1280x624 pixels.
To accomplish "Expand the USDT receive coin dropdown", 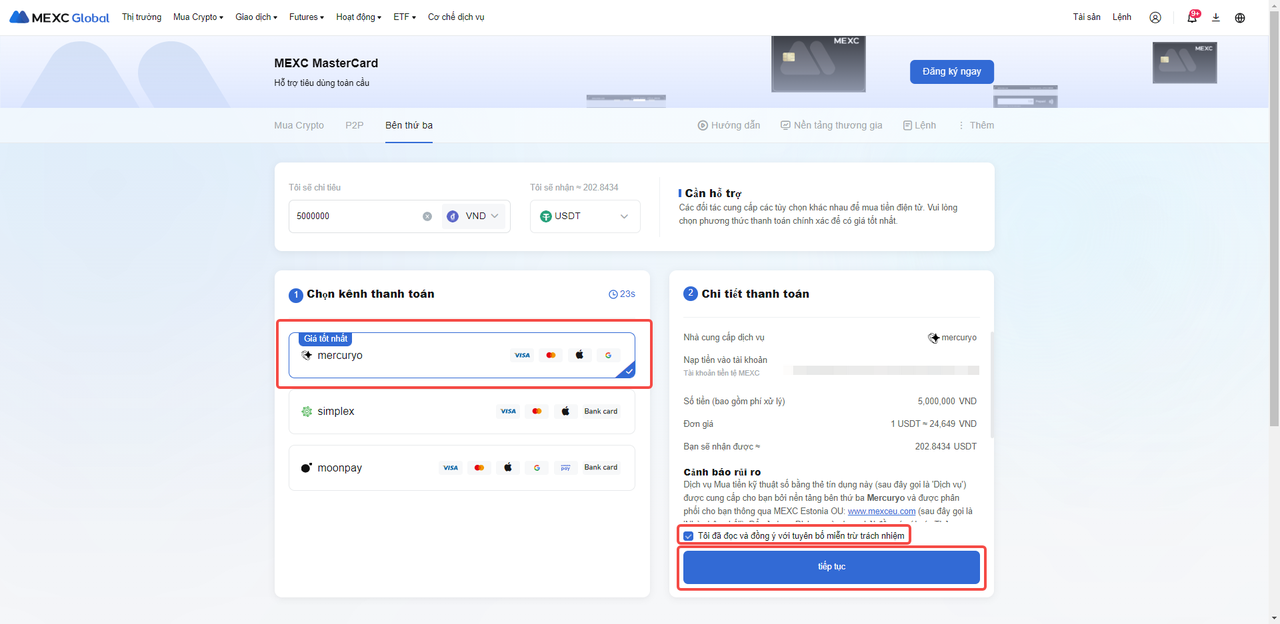I will (585, 216).
